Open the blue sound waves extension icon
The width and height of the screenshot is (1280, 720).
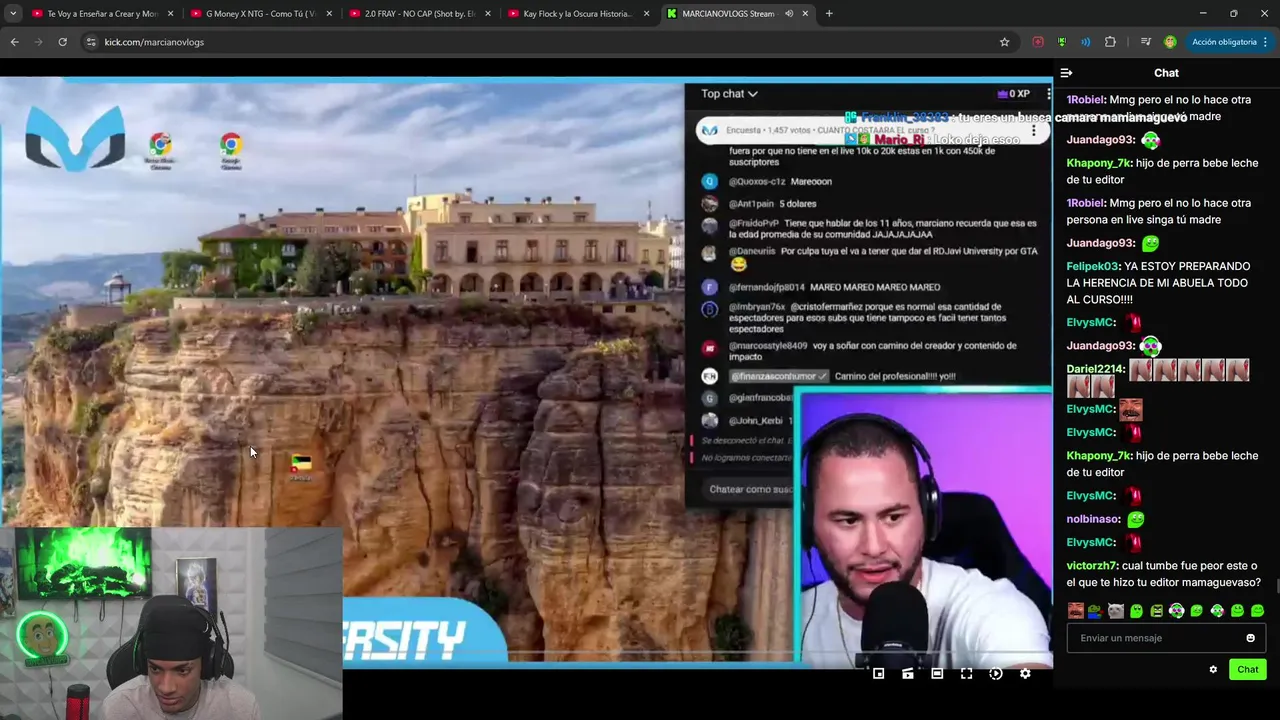1086,42
